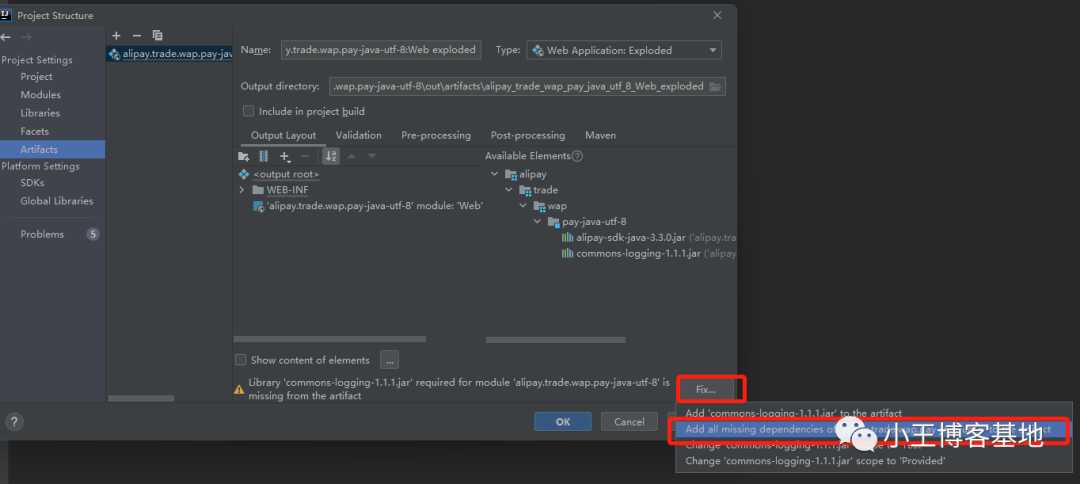Switch to the Pre-processing tab
The height and width of the screenshot is (484, 1080).
(x=435, y=135)
